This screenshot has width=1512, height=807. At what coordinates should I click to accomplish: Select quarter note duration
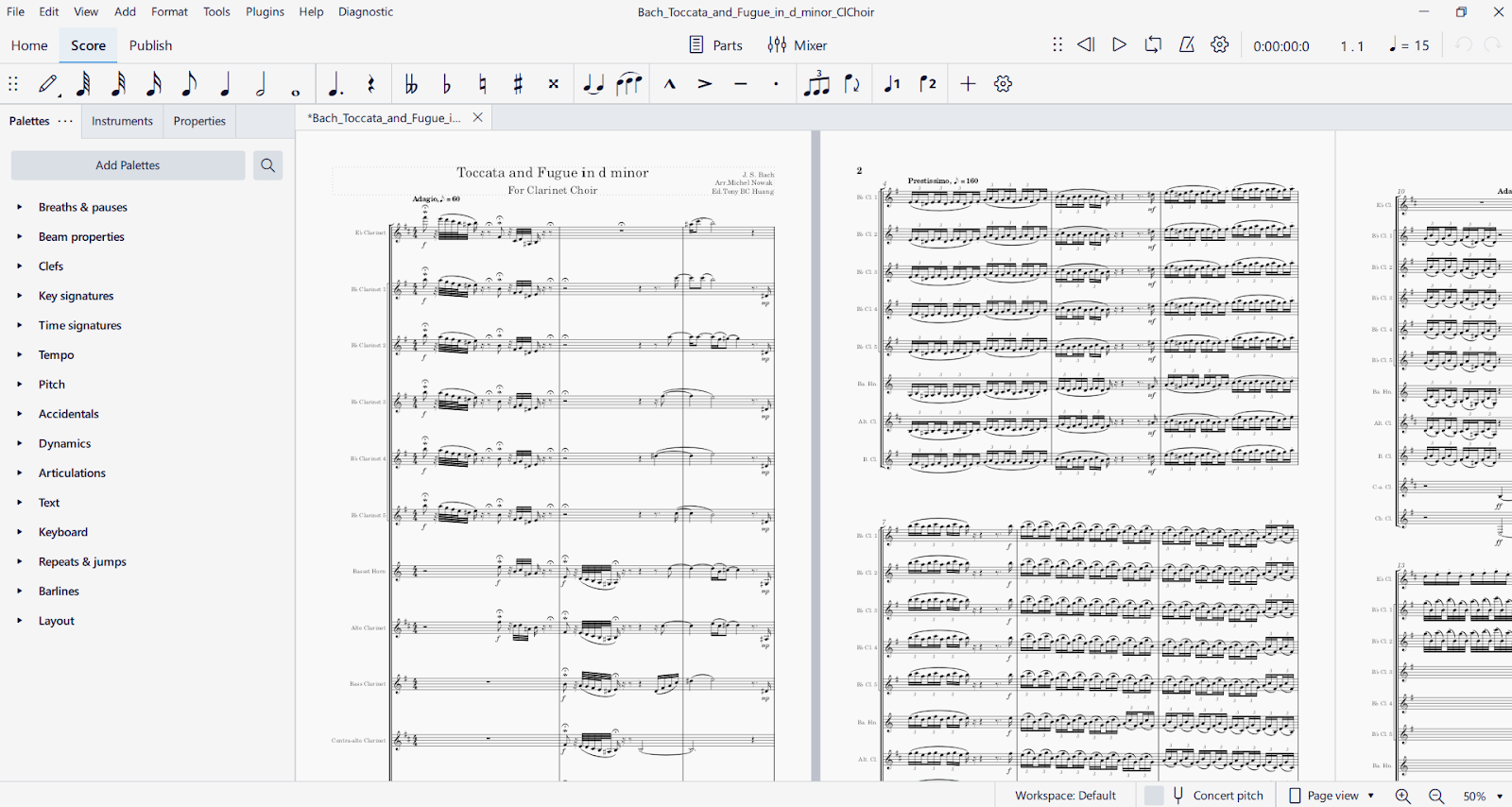coord(225,84)
